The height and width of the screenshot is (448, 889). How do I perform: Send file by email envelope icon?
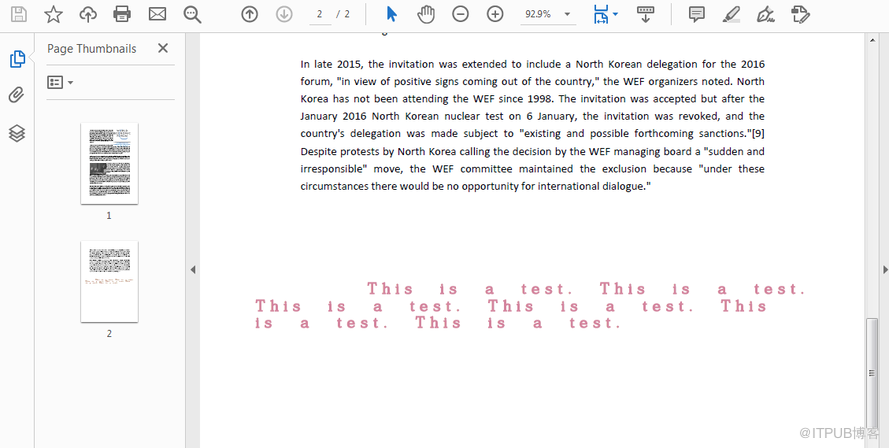click(157, 14)
